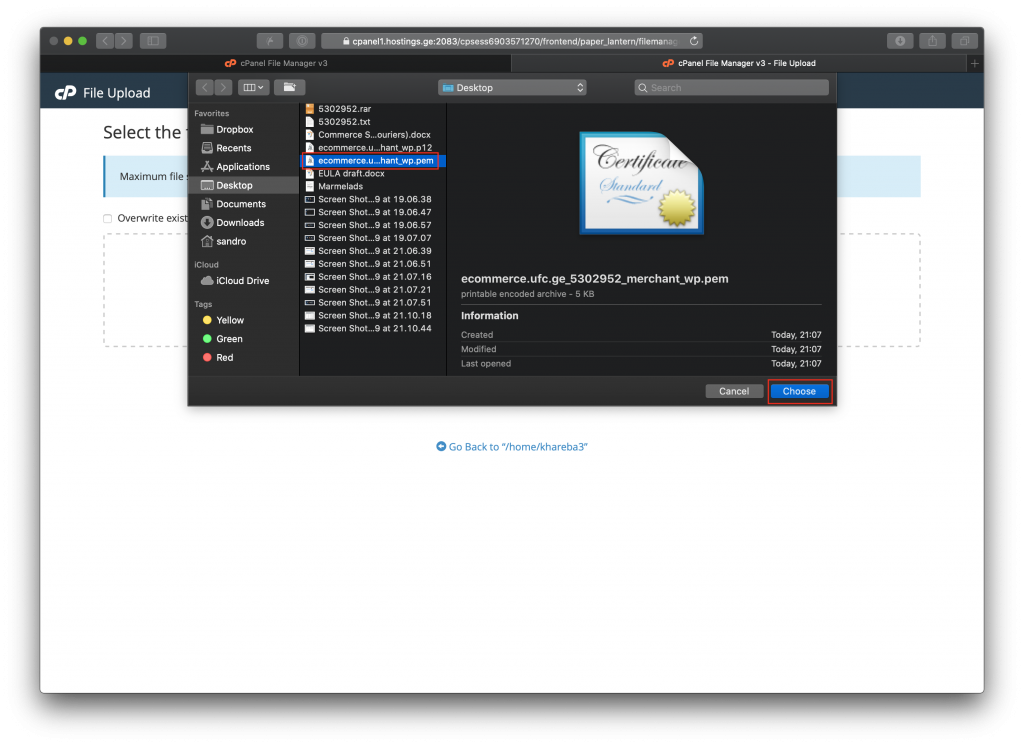This screenshot has height=746, width=1024.
Task: Toggle Safari's sidebar icon
Action: [x=153, y=41]
